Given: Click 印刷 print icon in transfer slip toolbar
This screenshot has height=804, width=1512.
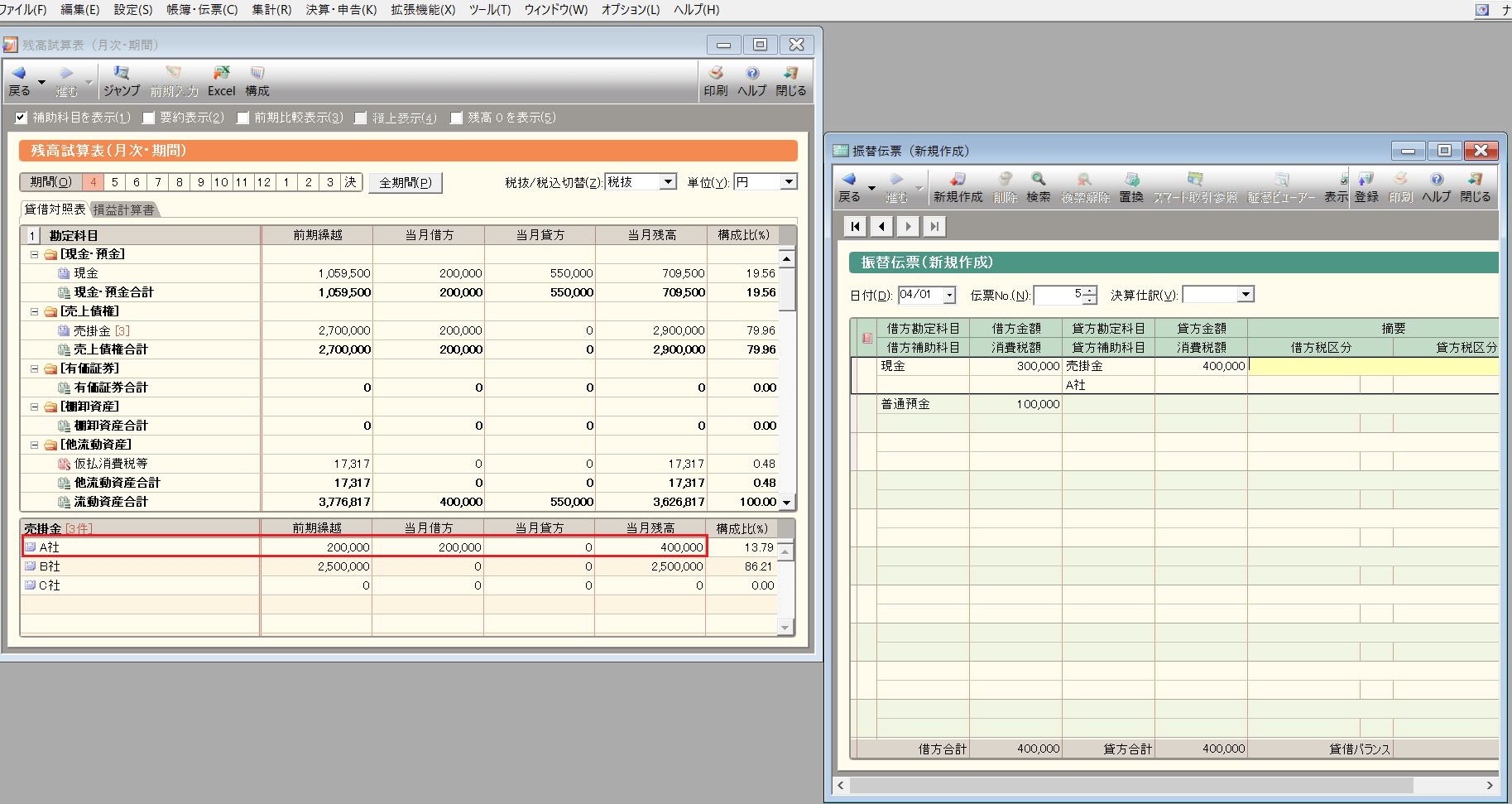Looking at the screenshot, I should (x=1401, y=187).
